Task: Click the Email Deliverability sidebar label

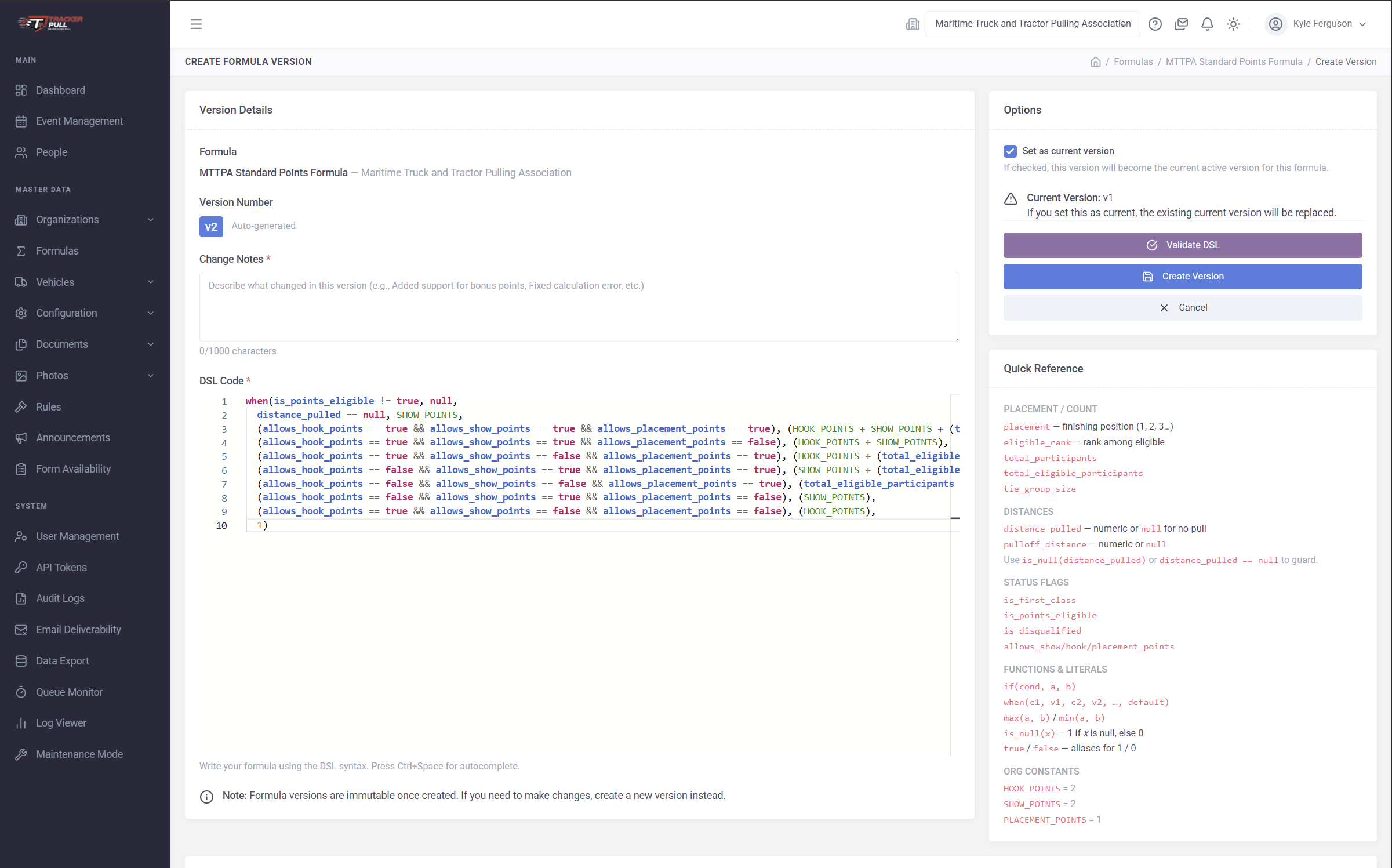Action: (79, 630)
